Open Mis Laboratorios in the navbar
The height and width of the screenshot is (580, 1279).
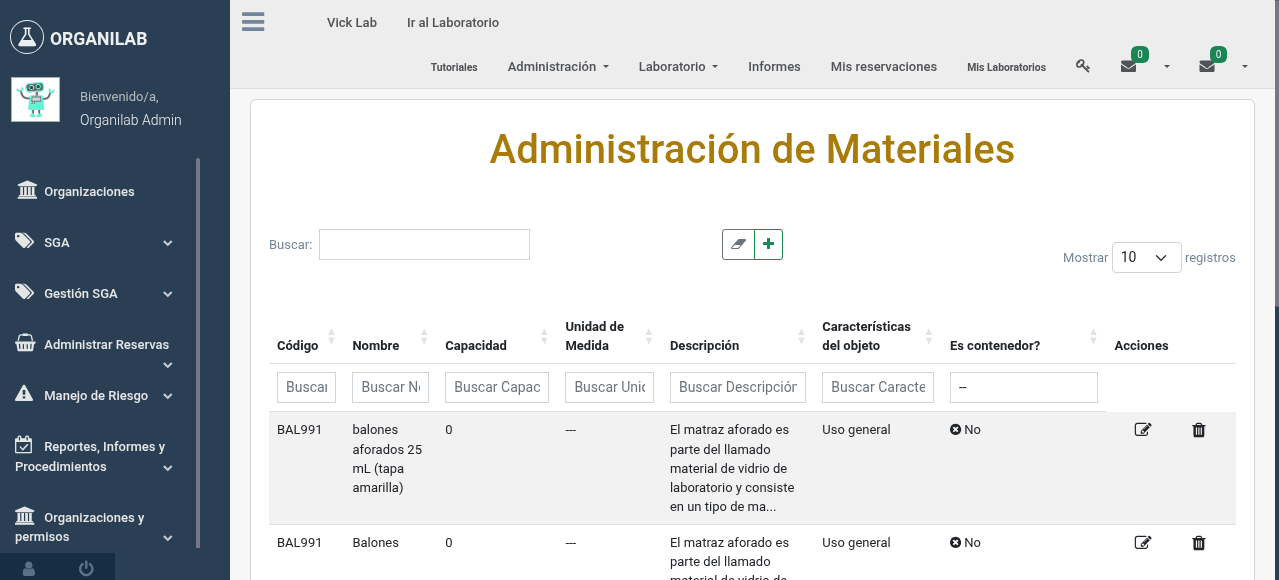(1006, 68)
